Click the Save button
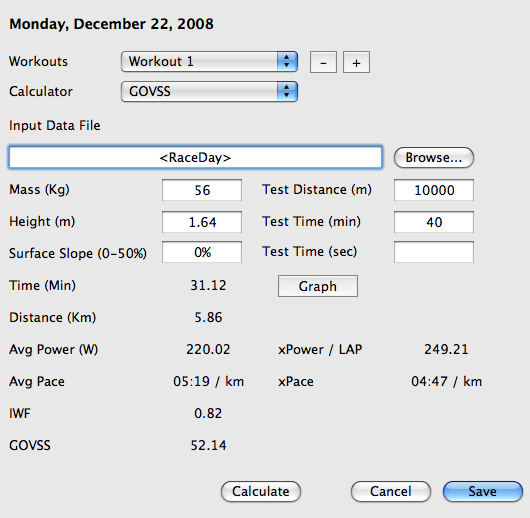This screenshot has height=518, width=530. pyautogui.click(x=483, y=491)
